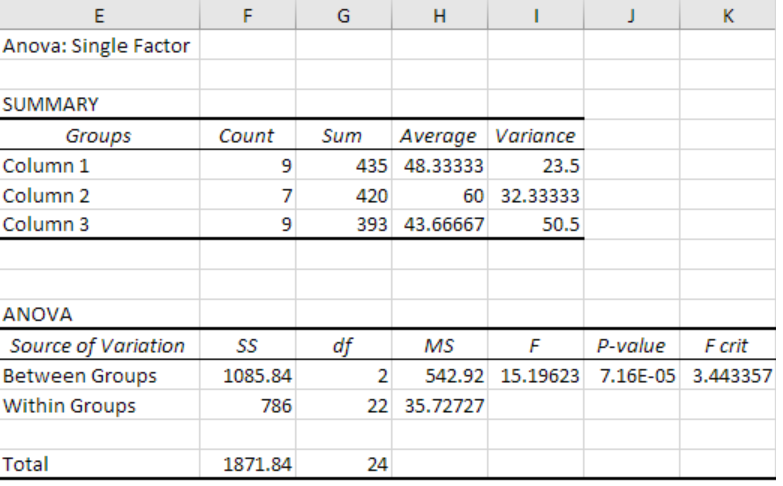The width and height of the screenshot is (783, 486).
Task: Select column header K
Action: click(x=728, y=15)
